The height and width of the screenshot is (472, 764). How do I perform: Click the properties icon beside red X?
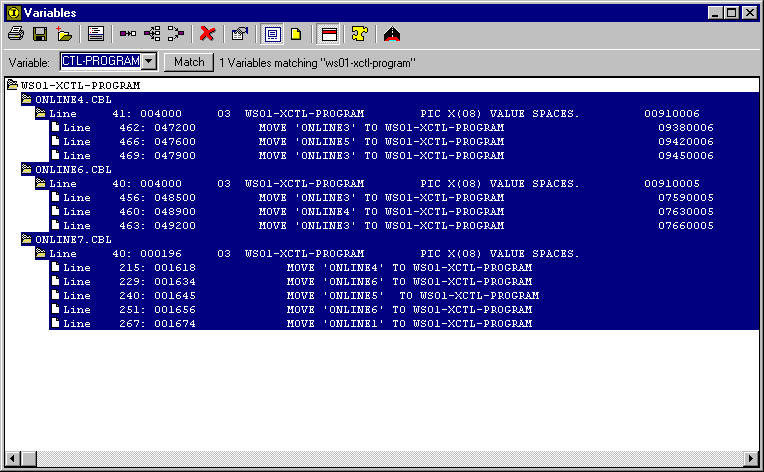tap(239, 33)
